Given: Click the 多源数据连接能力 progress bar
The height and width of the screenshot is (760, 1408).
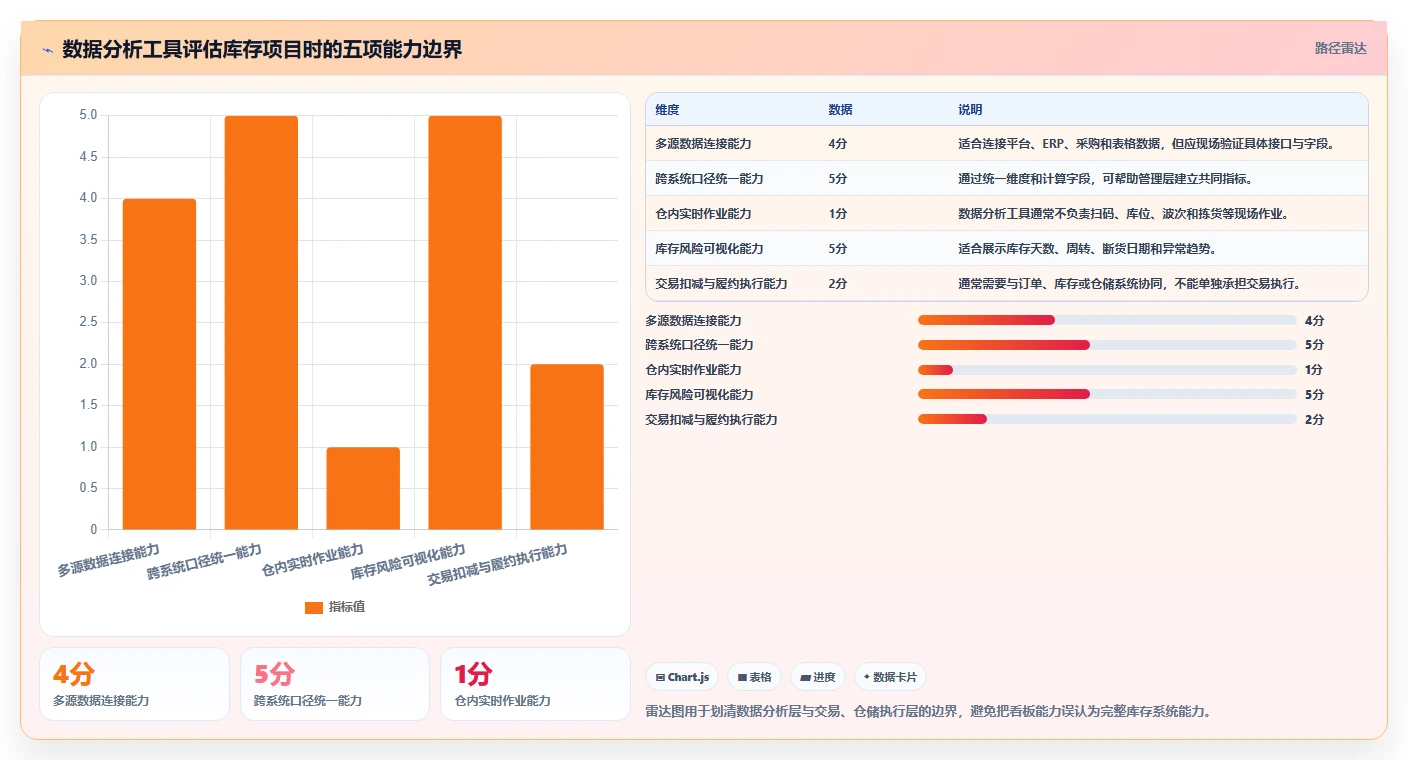Looking at the screenshot, I should (1107, 320).
